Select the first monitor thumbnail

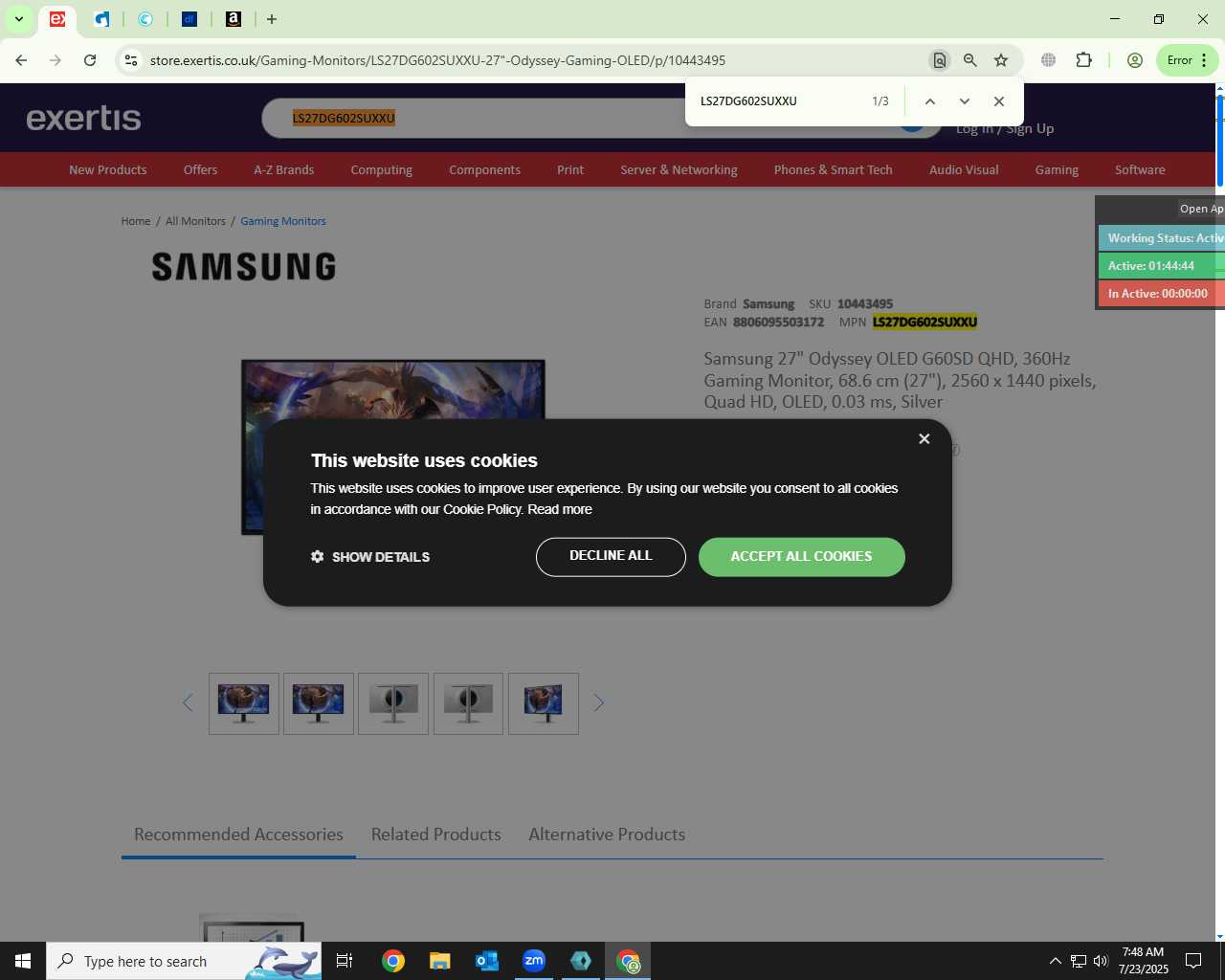click(x=244, y=703)
